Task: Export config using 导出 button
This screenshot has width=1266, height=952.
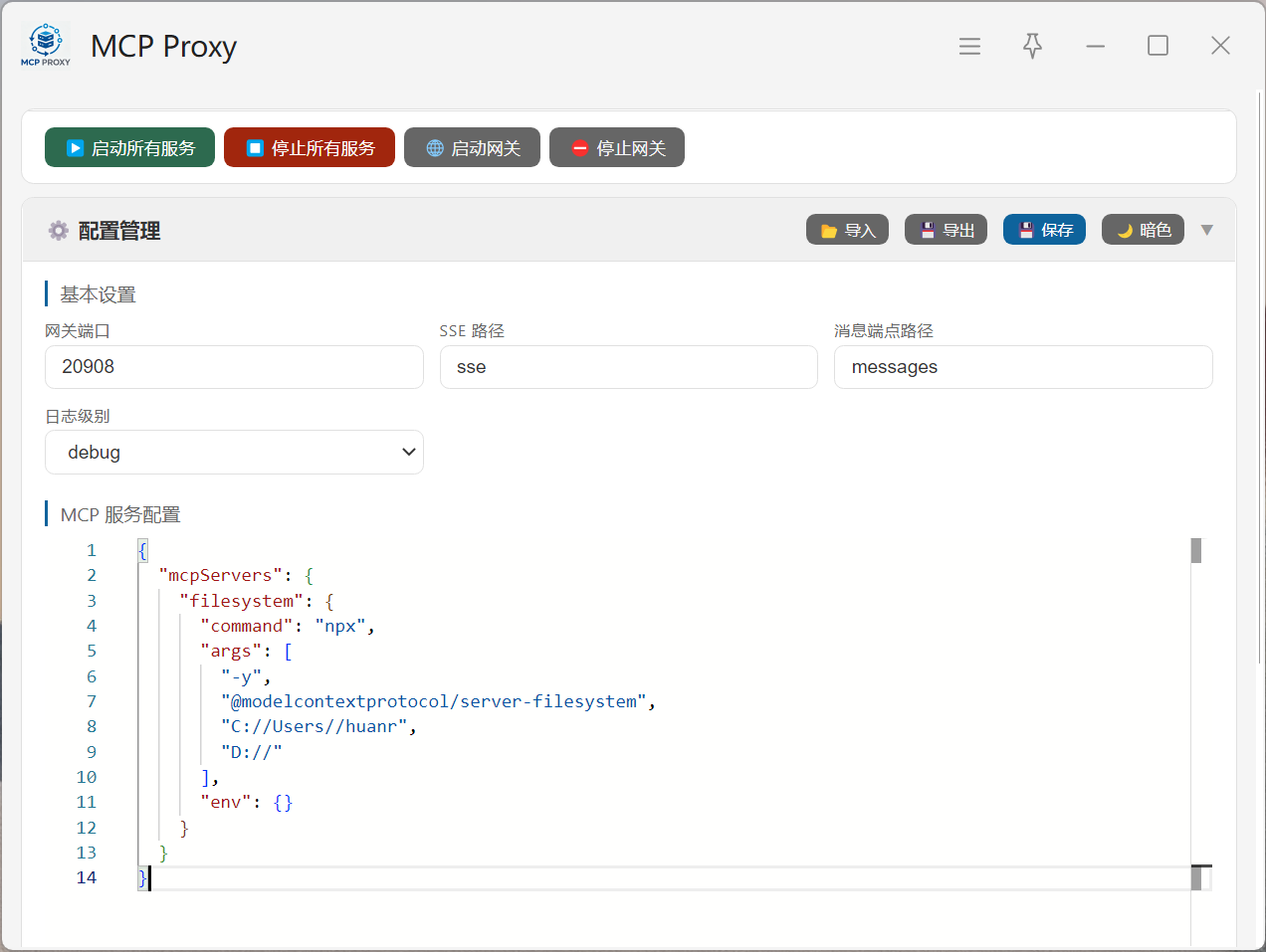Action: [x=946, y=230]
